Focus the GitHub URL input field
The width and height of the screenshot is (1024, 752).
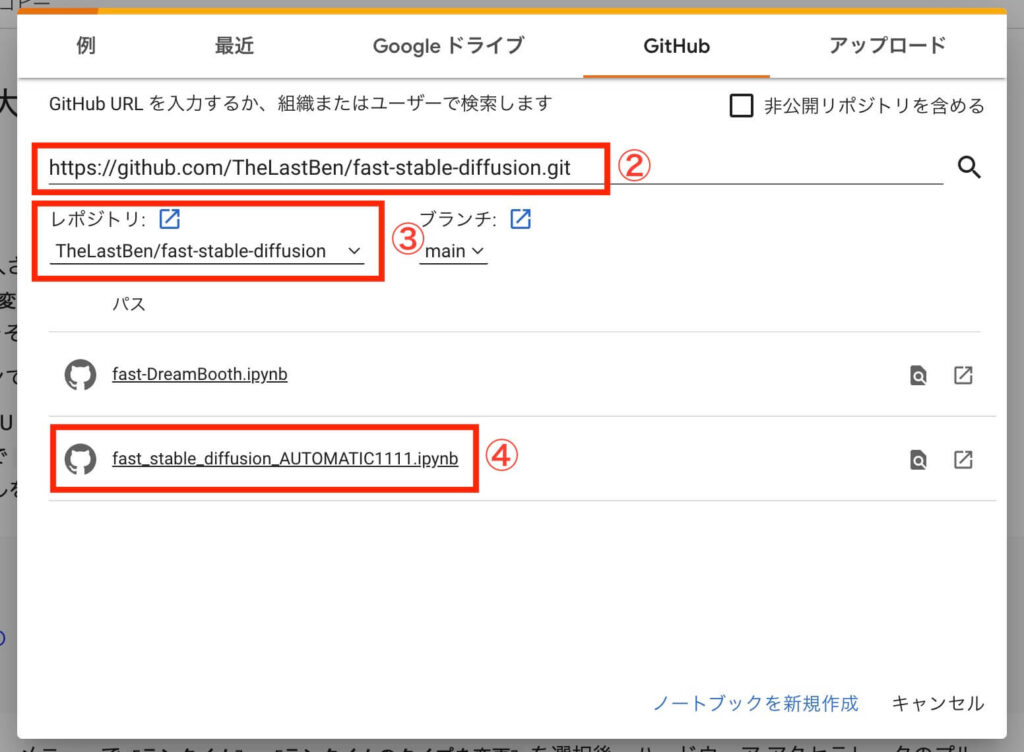coord(496,168)
